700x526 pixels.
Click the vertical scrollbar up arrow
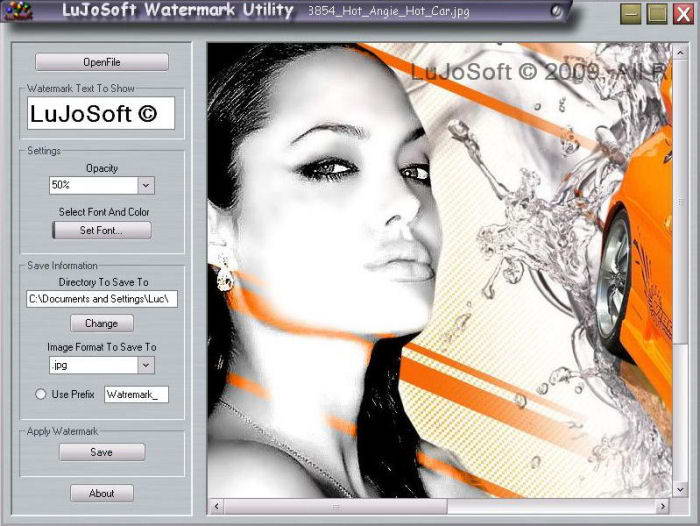click(x=680, y=53)
